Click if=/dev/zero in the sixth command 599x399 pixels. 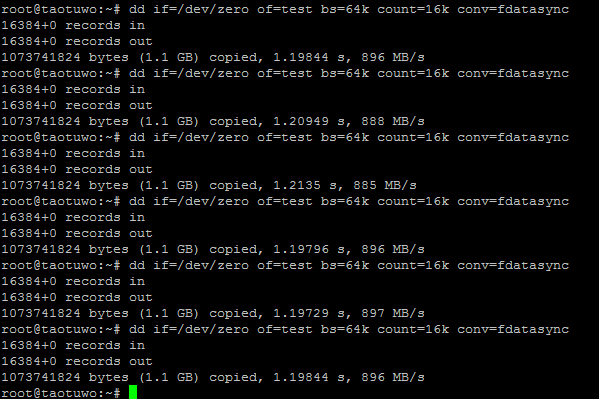[x=201, y=329]
